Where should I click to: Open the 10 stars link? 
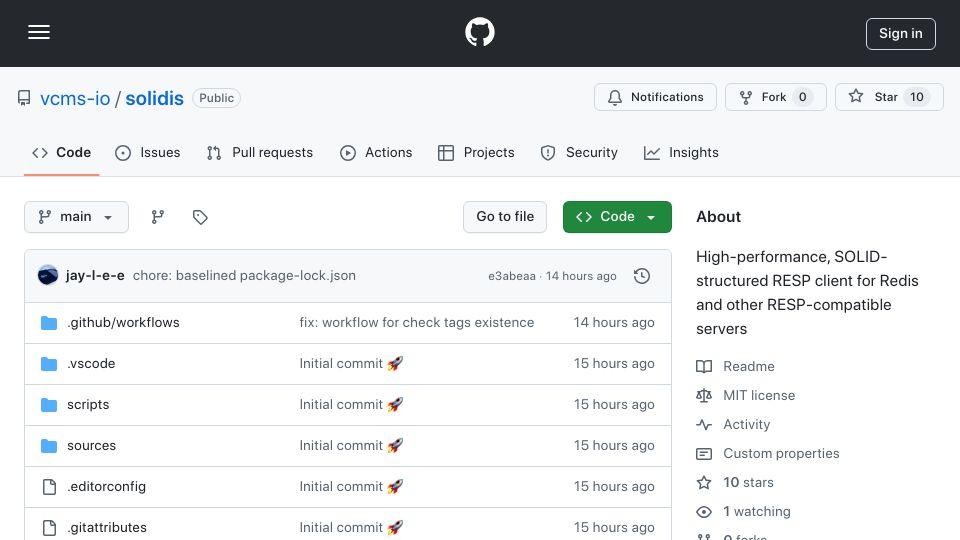[x=735, y=482]
